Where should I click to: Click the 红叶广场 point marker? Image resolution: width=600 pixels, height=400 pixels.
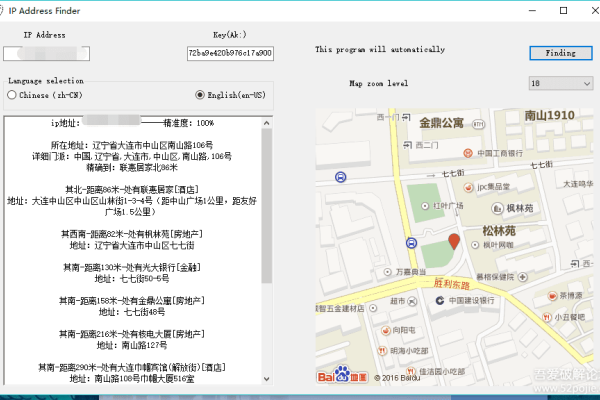[x=425, y=206]
